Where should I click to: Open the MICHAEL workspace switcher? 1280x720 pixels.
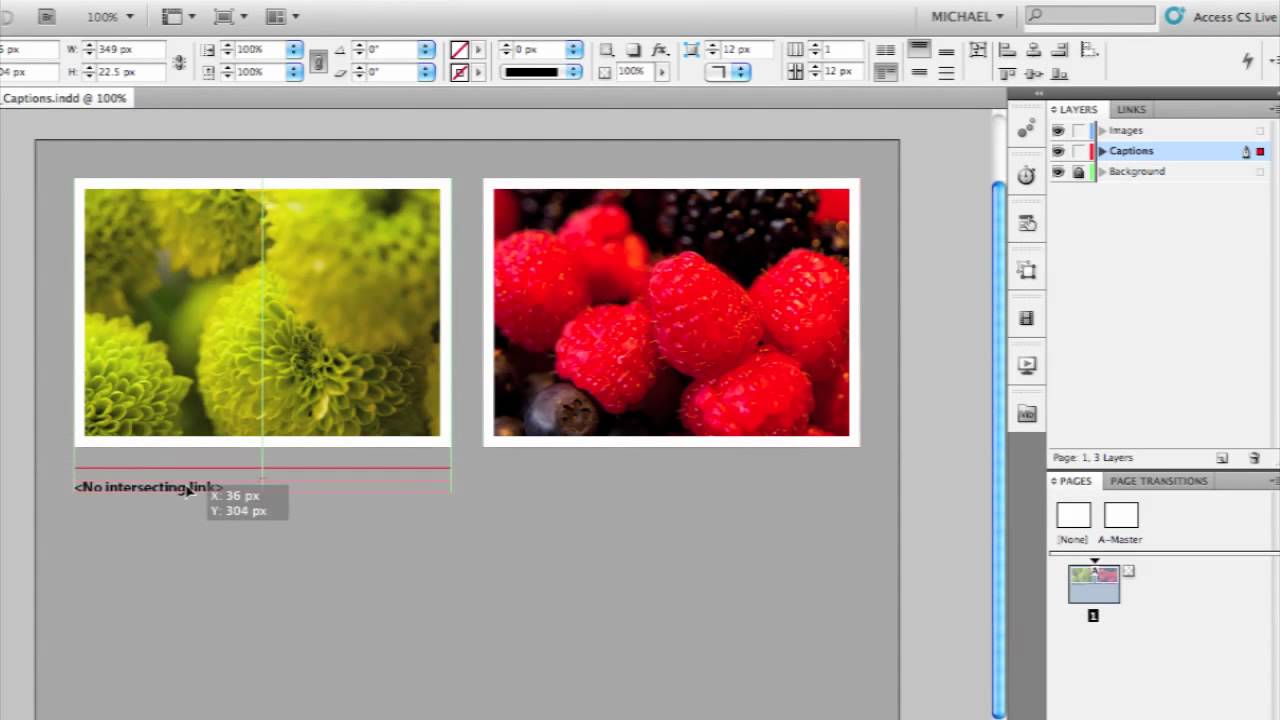pyautogui.click(x=967, y=17)
